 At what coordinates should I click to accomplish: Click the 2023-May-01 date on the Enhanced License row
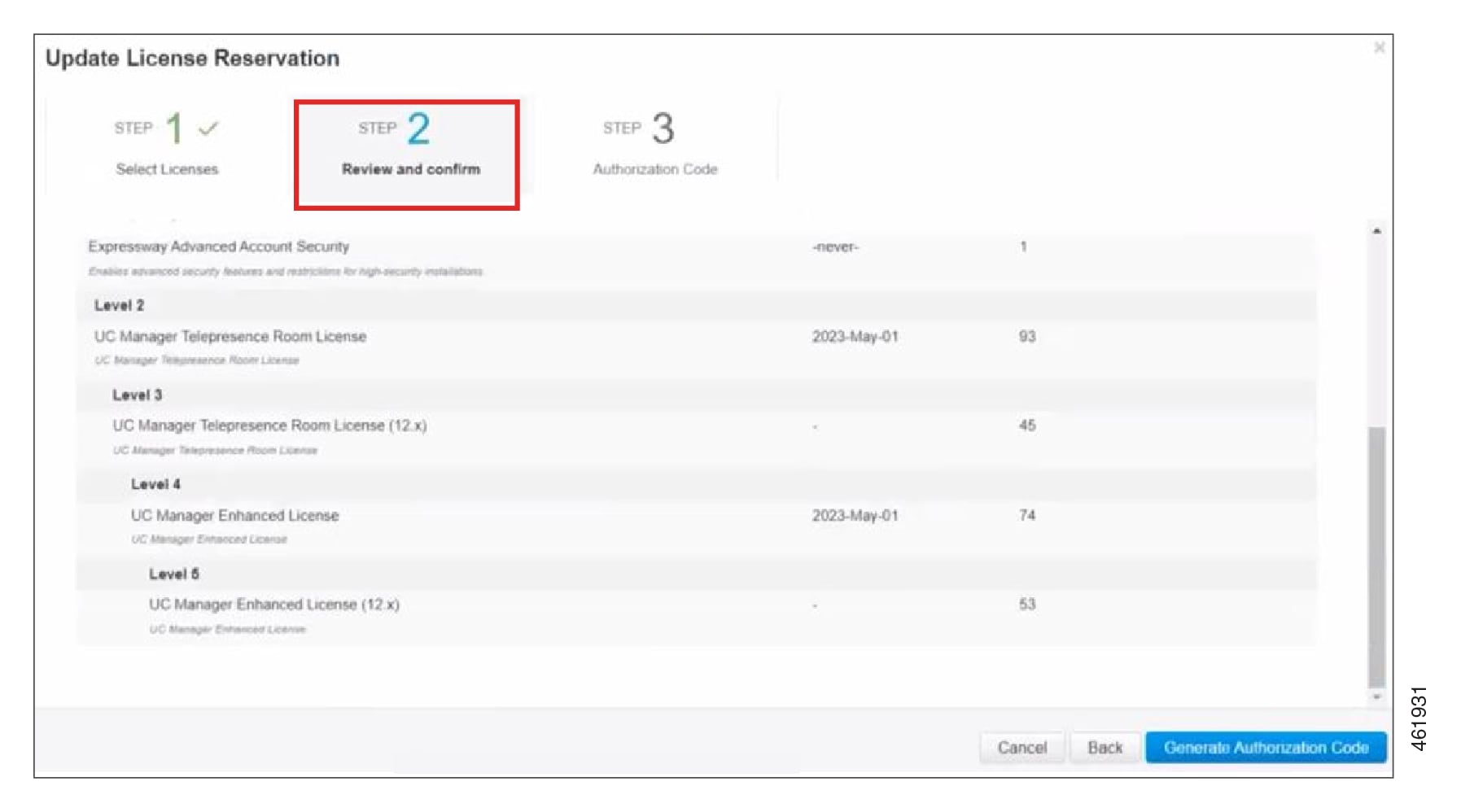coord(855,516)
